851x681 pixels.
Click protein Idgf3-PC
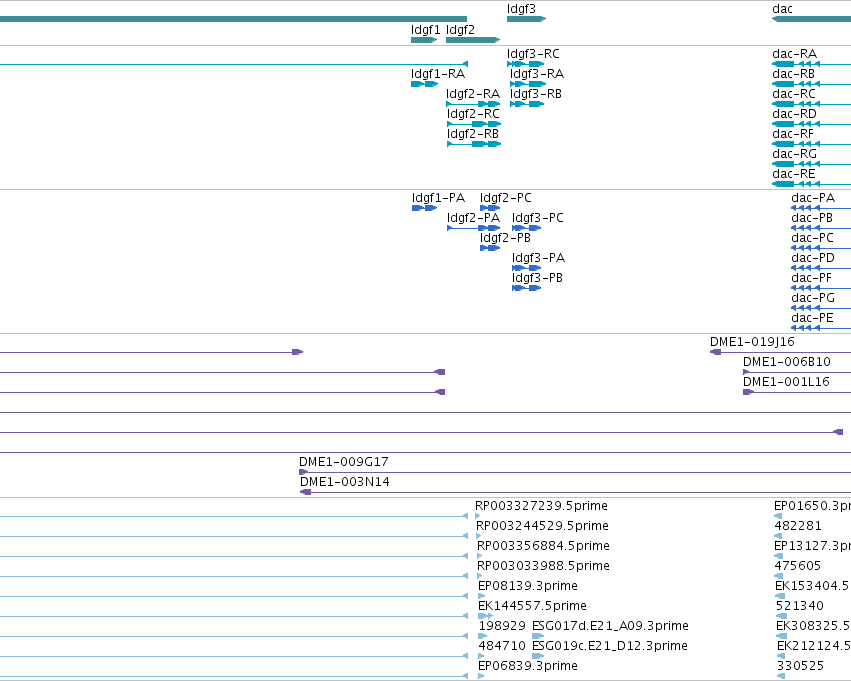click(x=538, y=218)
